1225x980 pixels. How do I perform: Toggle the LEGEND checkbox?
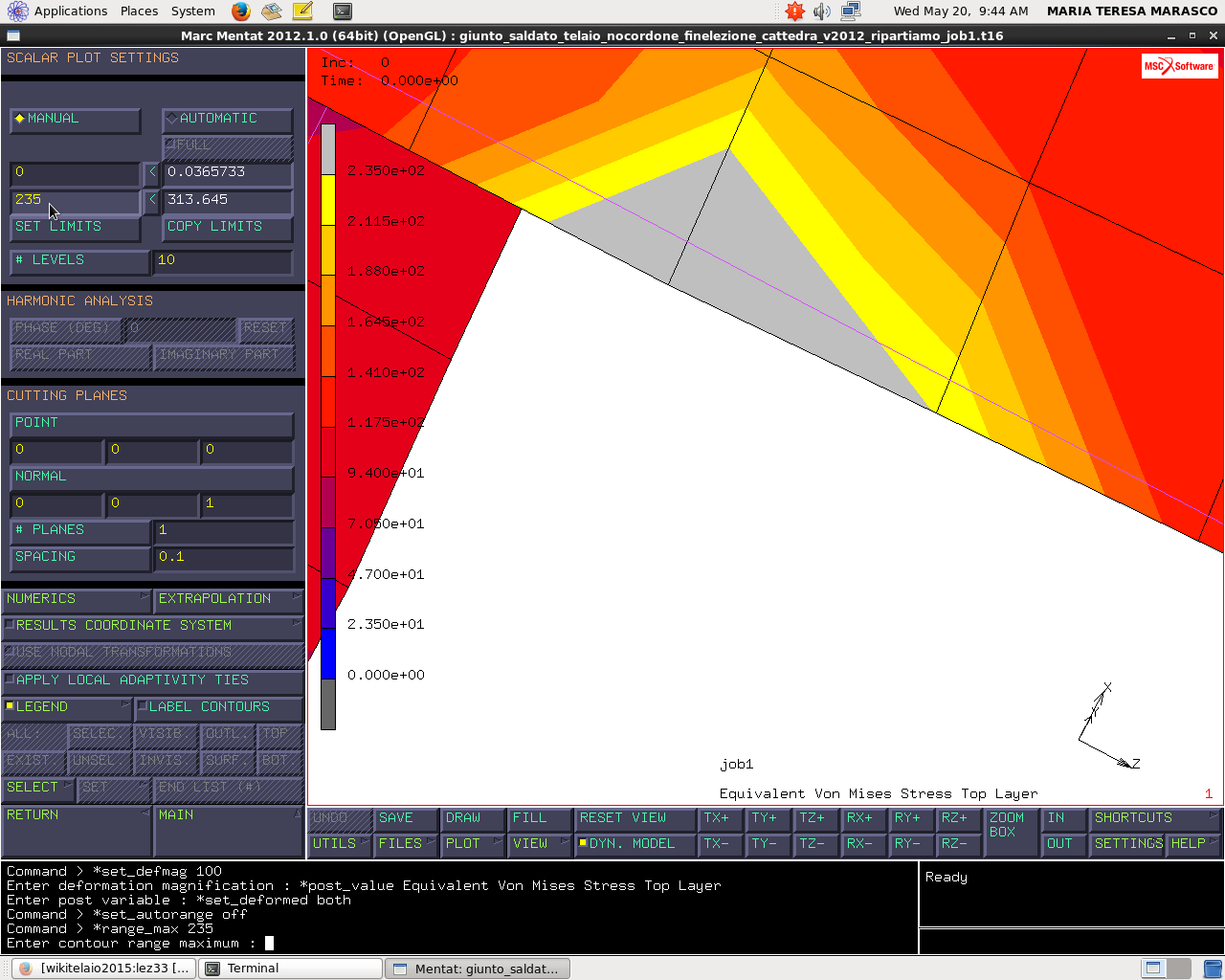[x=66, y=707]
